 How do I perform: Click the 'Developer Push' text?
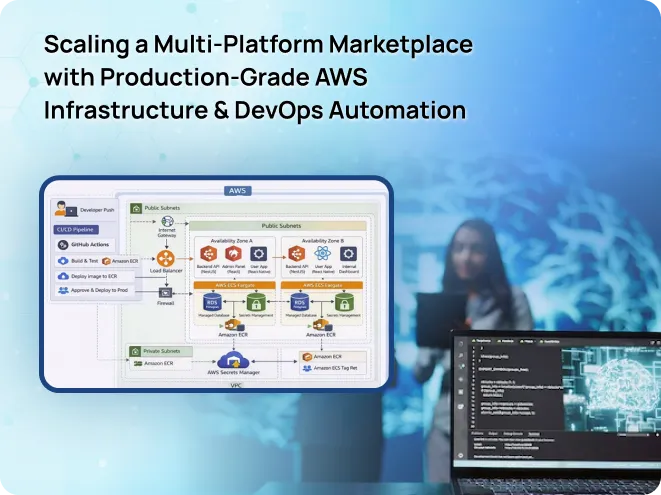pyautogui.click(x=97, y=210)
